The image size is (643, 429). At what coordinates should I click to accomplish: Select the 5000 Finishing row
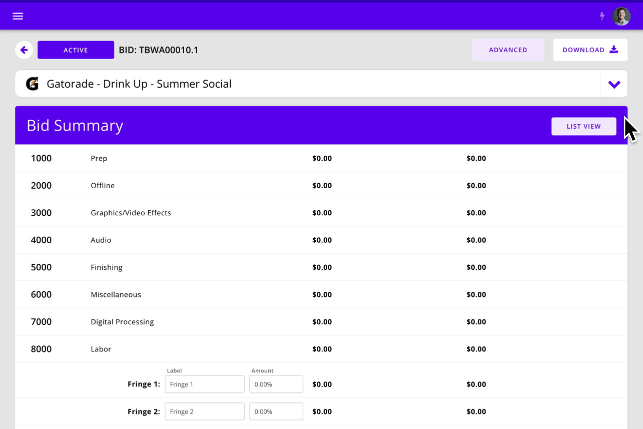point(106,267)
